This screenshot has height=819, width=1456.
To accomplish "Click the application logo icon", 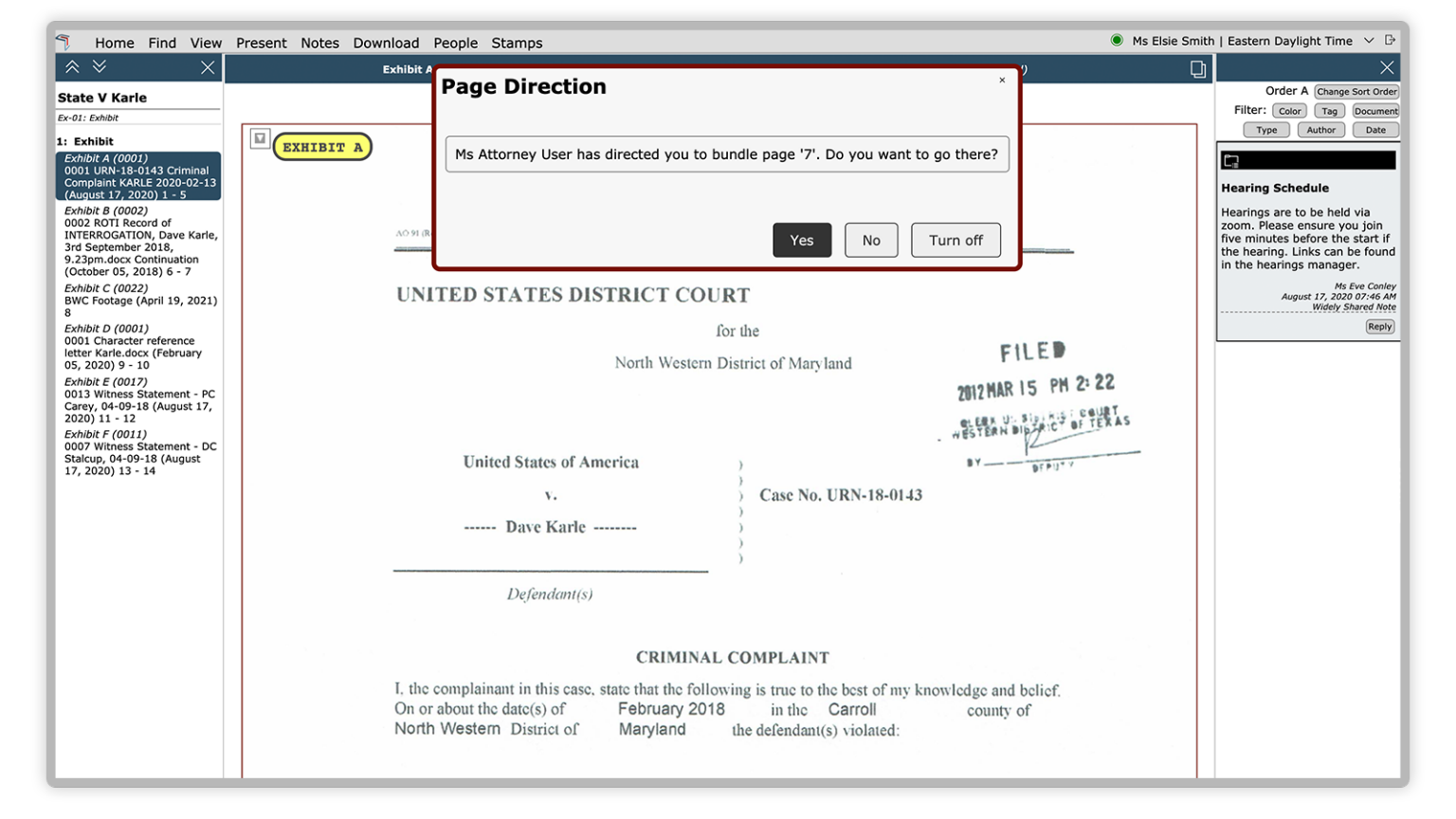I will pyautogui.click(x=64, y=42).
